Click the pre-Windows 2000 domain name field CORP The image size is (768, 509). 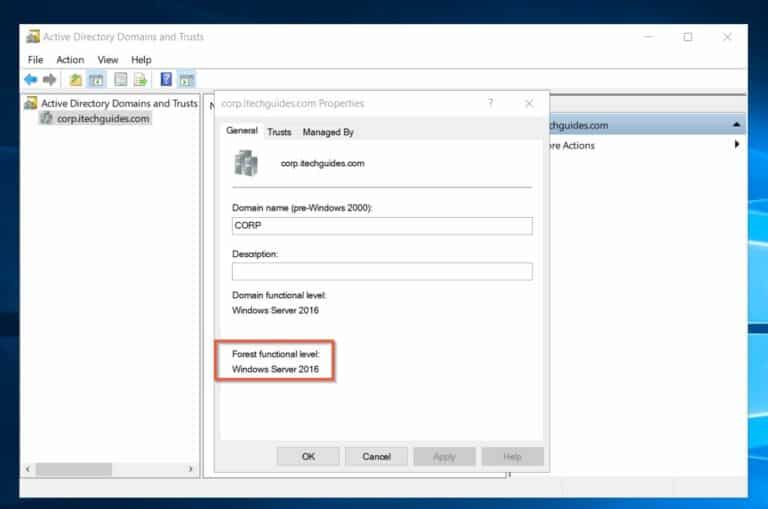point(382,226)
